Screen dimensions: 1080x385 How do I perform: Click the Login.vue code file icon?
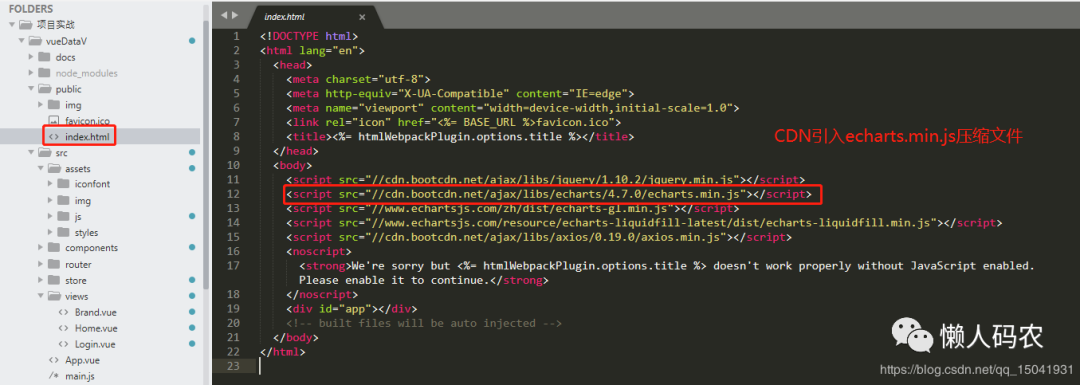coord(63,344)
